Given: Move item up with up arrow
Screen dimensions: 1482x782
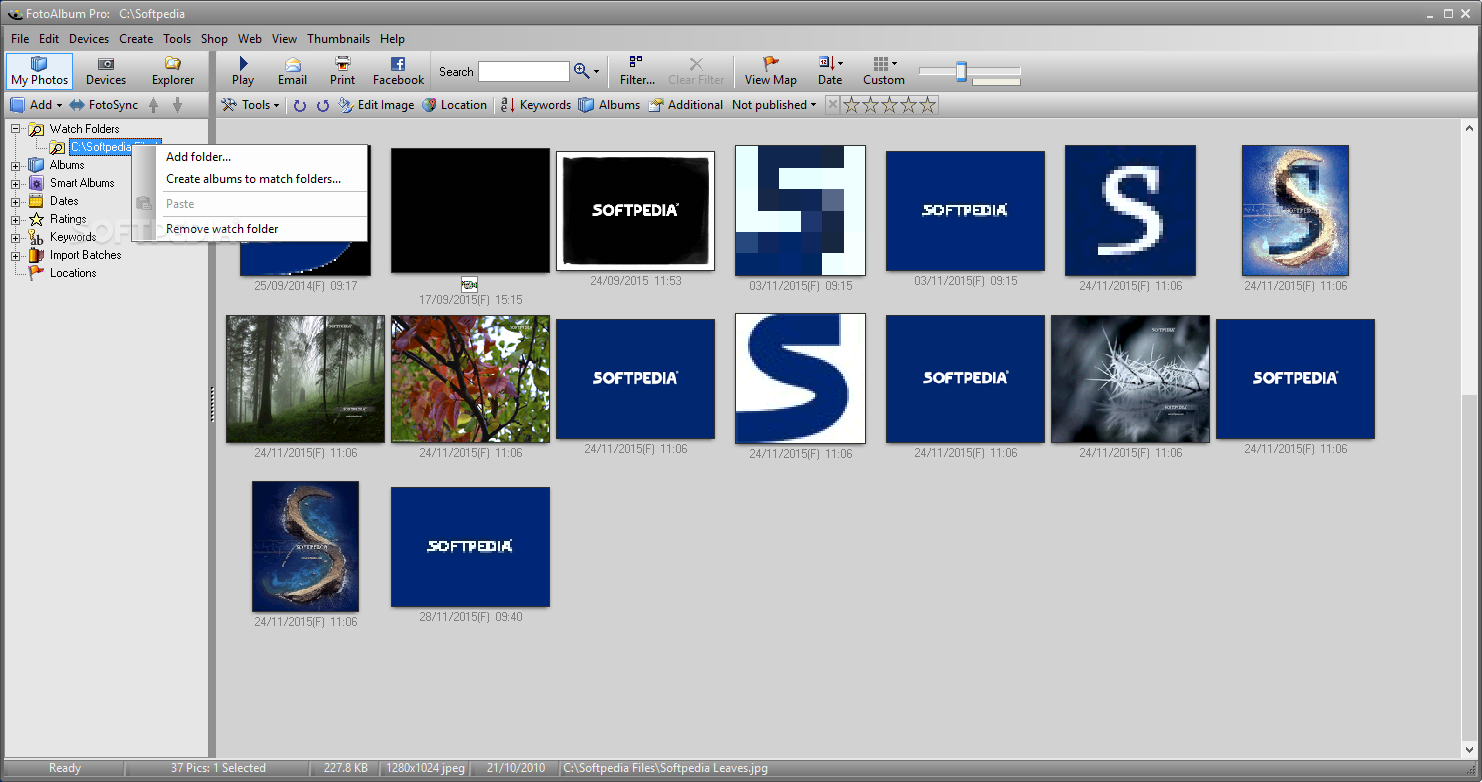Looking at the screenshot, I should [x=153, y=105].
